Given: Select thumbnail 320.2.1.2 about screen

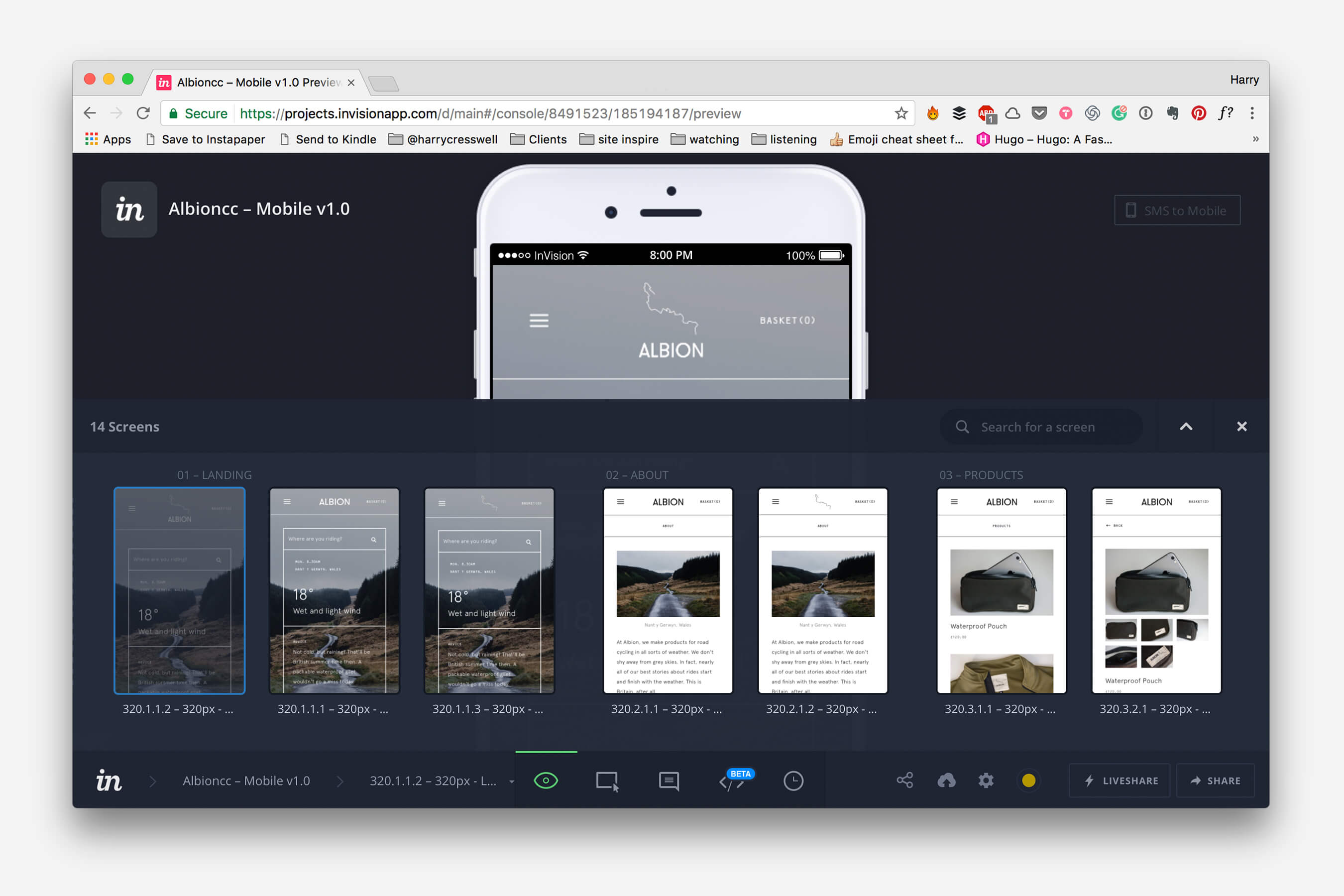Looking at the screenshot, I should click(823, 590).
